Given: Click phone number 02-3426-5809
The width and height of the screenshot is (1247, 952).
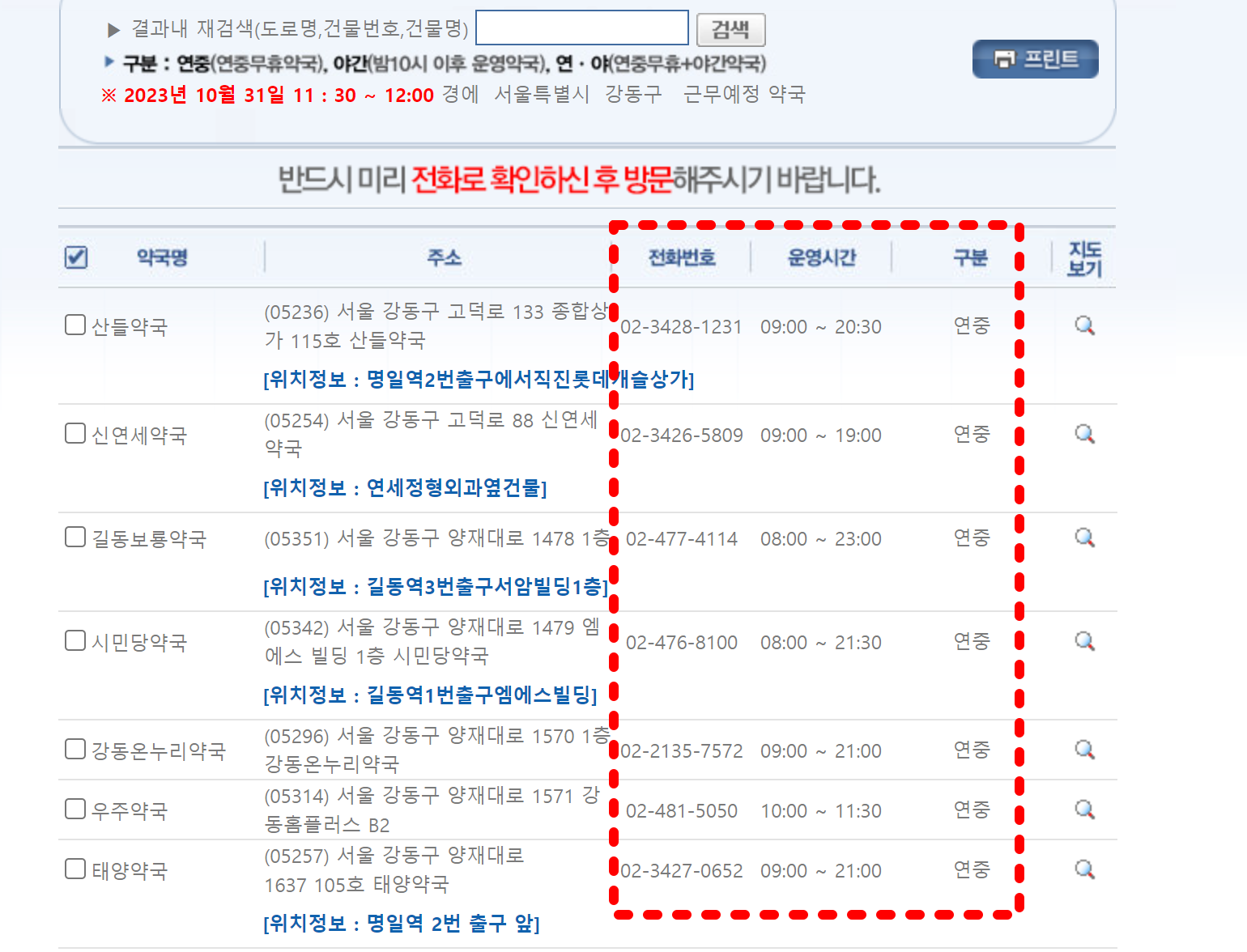Looking at the screenshot, I should coord(682,436).
